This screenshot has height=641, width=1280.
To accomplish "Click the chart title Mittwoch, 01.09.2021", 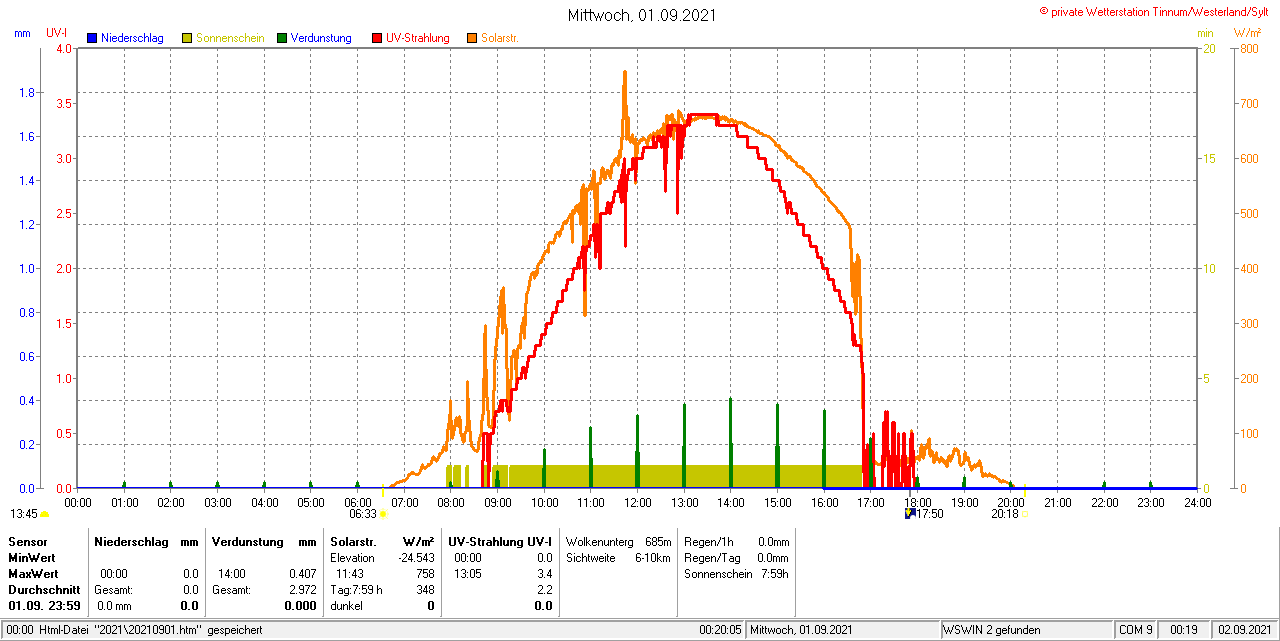I will pyautogui.click(x=641, y=15).
